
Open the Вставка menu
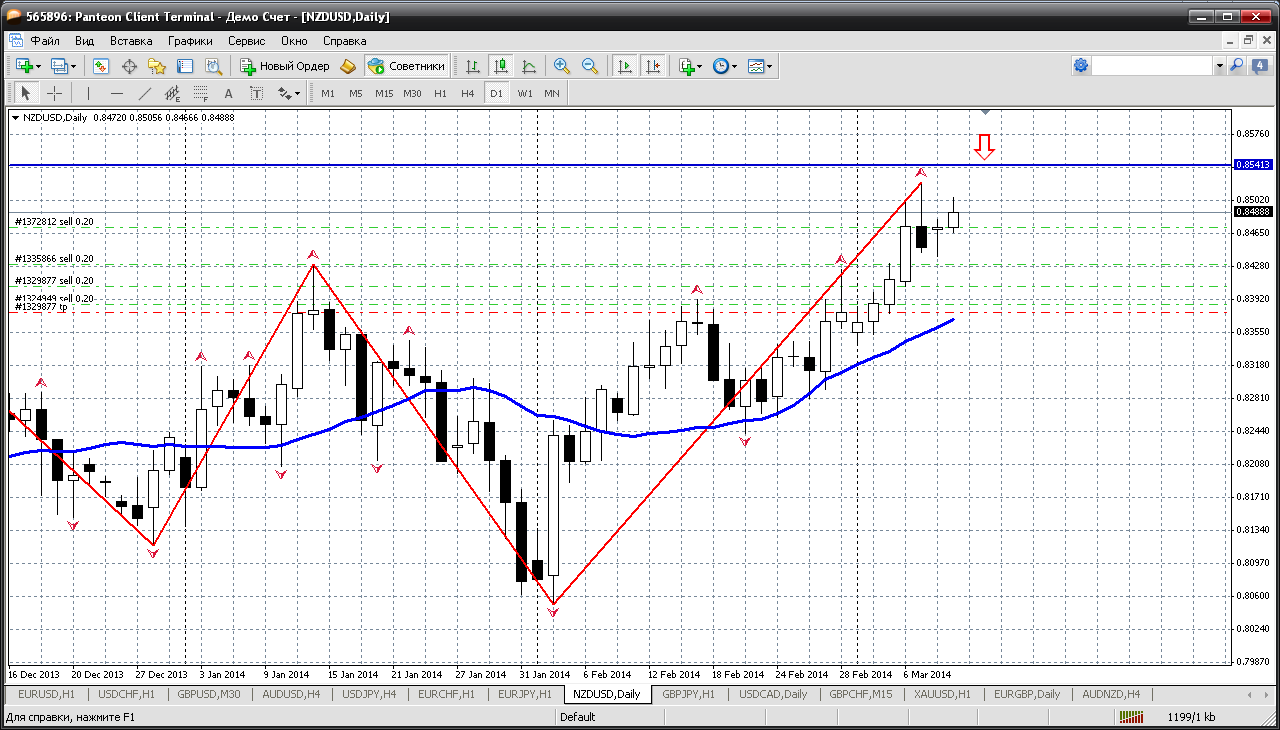tap(131, 41)
